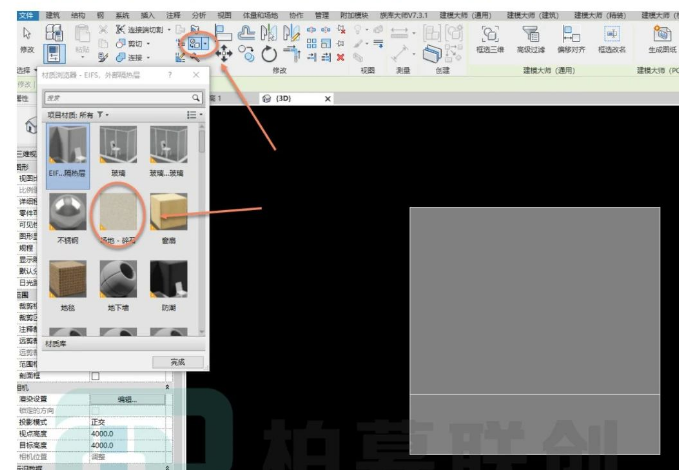This screenshot has height=470, width=679.
Task: Click the 完成 button
Action: pyautogui.click(x=178, y=362)
